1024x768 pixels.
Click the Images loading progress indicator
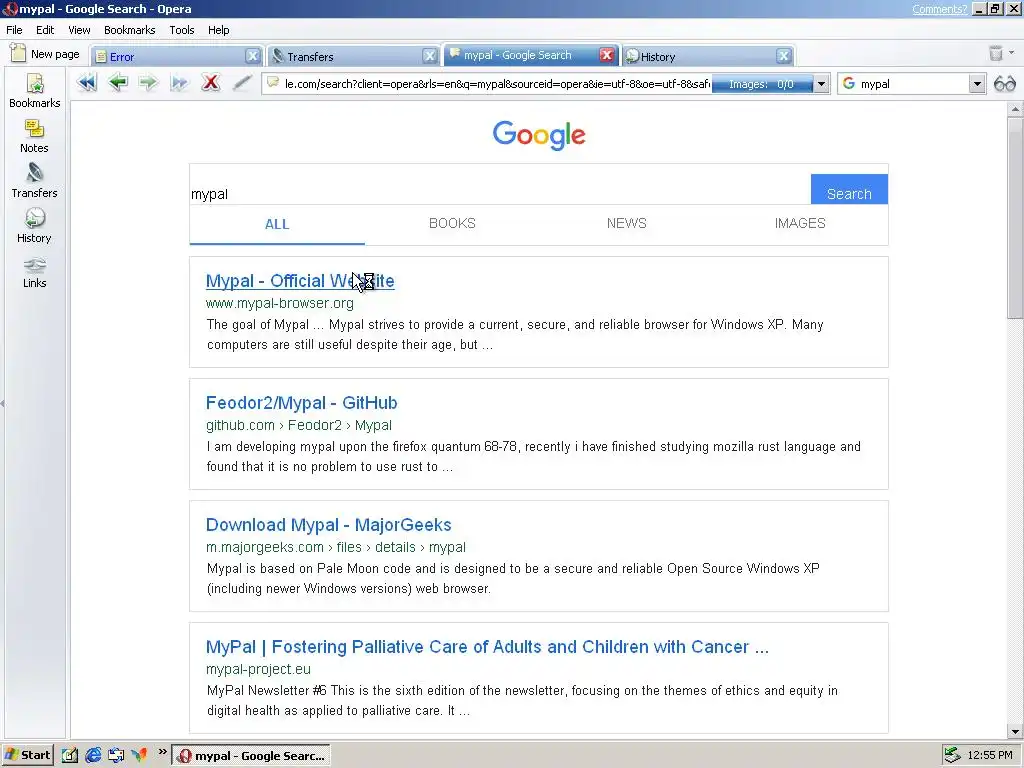[x=761, y=84]
